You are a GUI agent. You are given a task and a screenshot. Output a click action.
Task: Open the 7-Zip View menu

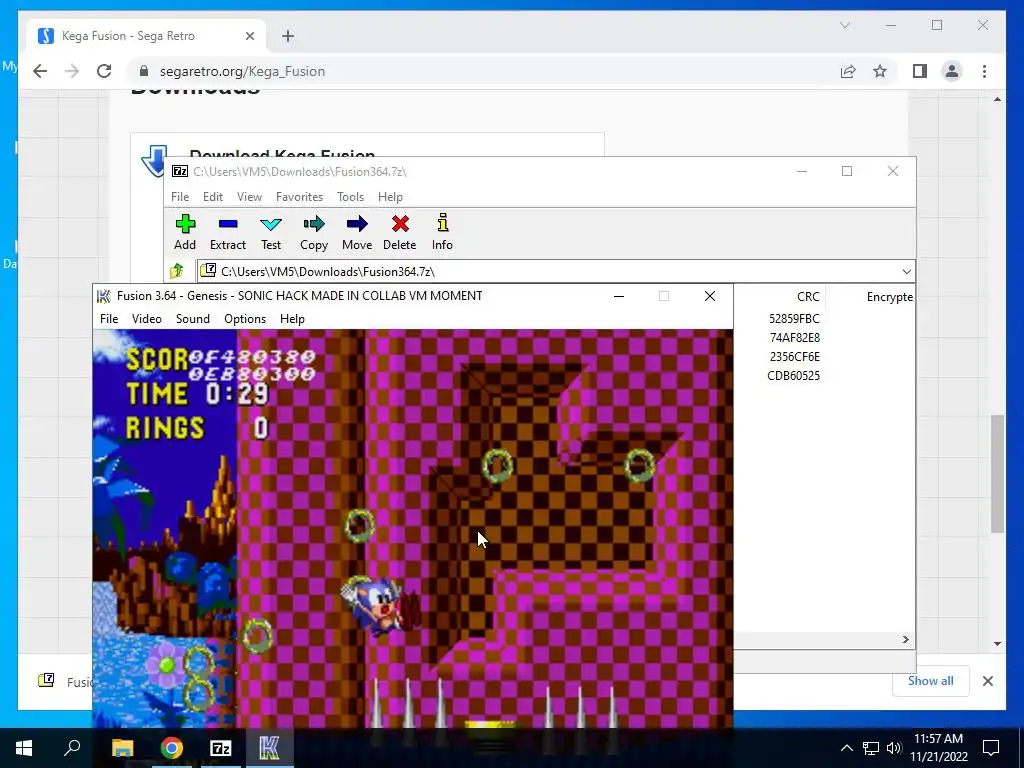click(x=249, y=197)
